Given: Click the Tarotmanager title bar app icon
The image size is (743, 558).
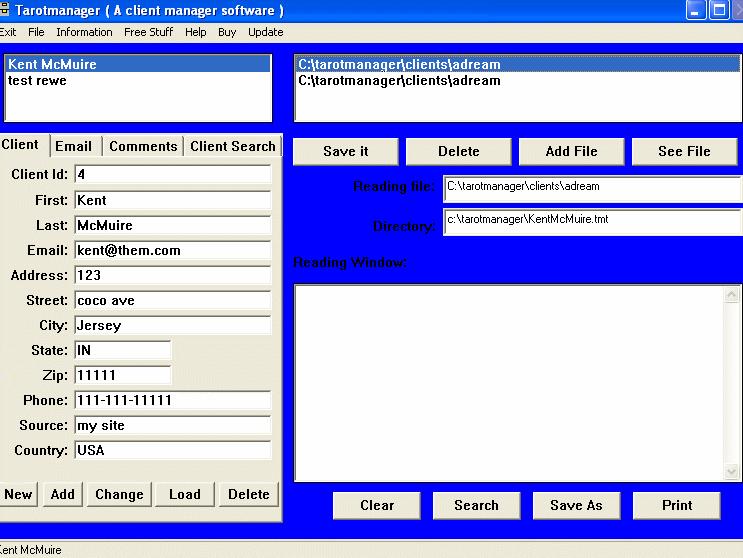Looking at the screenshot, I should [x=4, y=10].
